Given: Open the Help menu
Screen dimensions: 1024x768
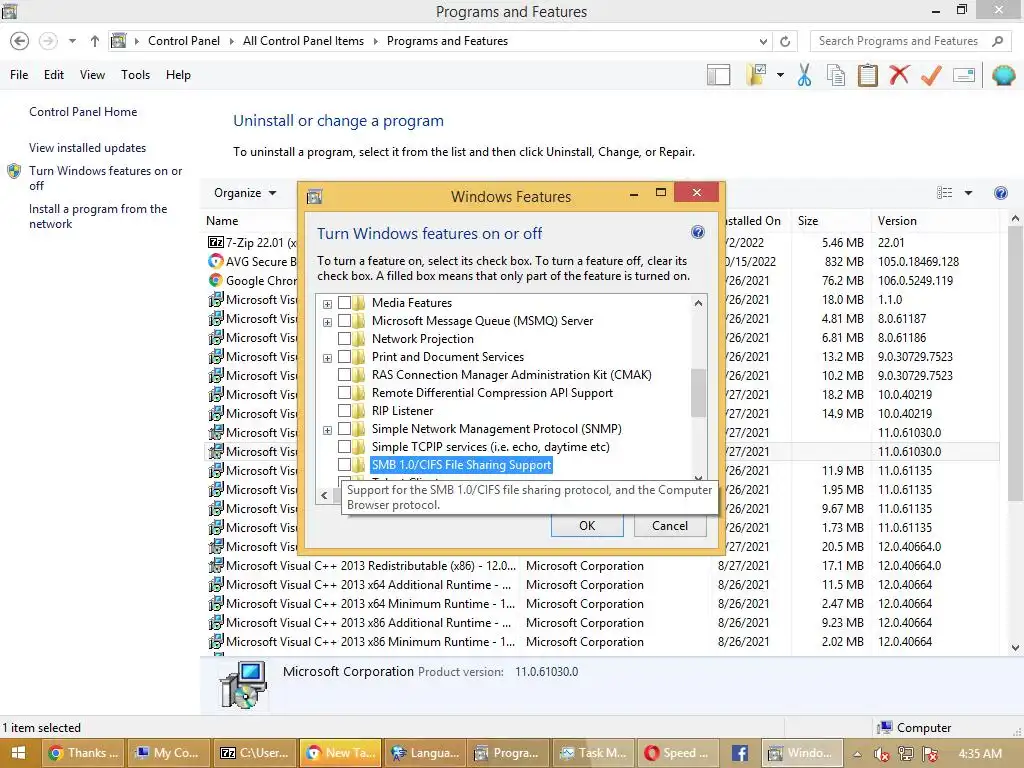Looking at the screenshot, I should tap(178, 75).
